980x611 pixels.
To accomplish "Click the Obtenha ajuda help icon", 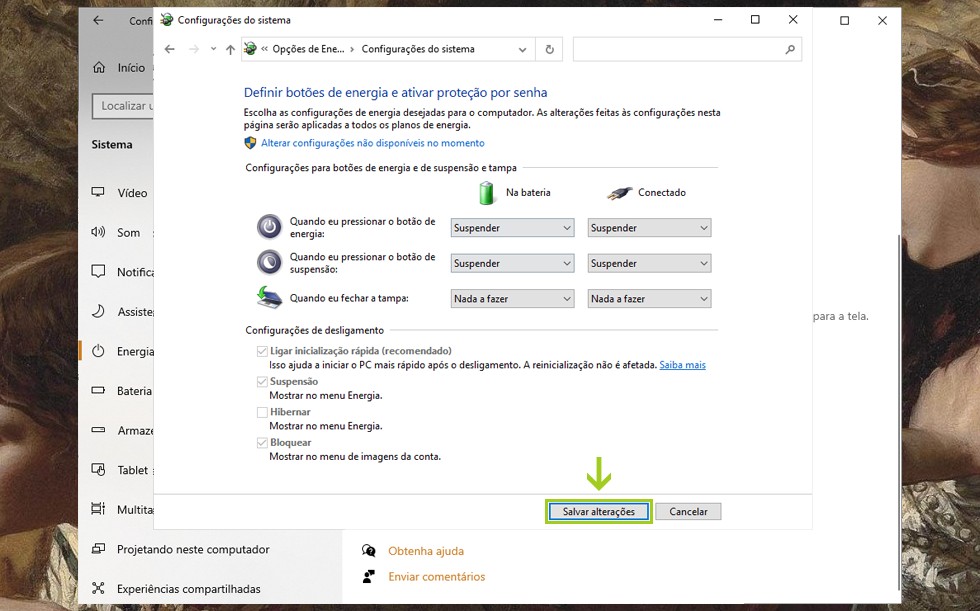I will [369, 551].
